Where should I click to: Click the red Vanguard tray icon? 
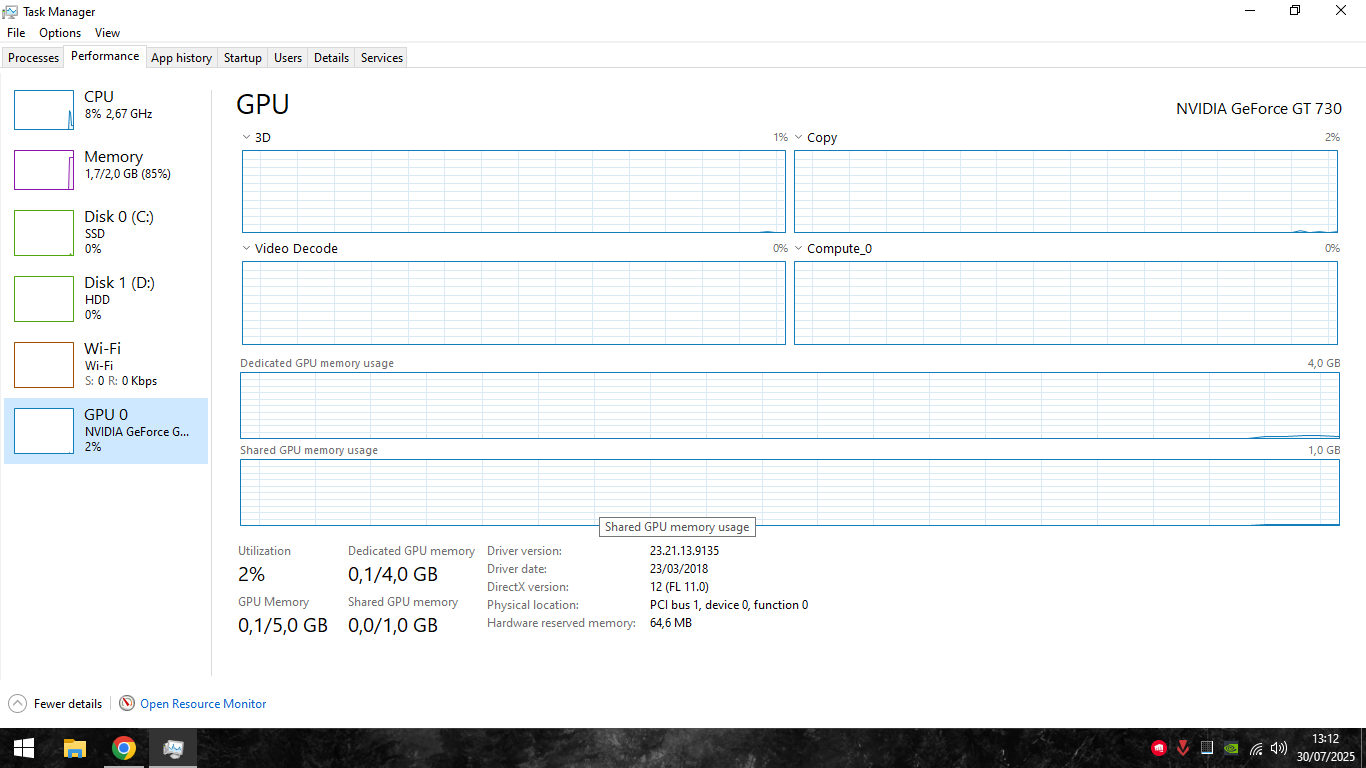pyautogui.click(x=1183, y=748)
